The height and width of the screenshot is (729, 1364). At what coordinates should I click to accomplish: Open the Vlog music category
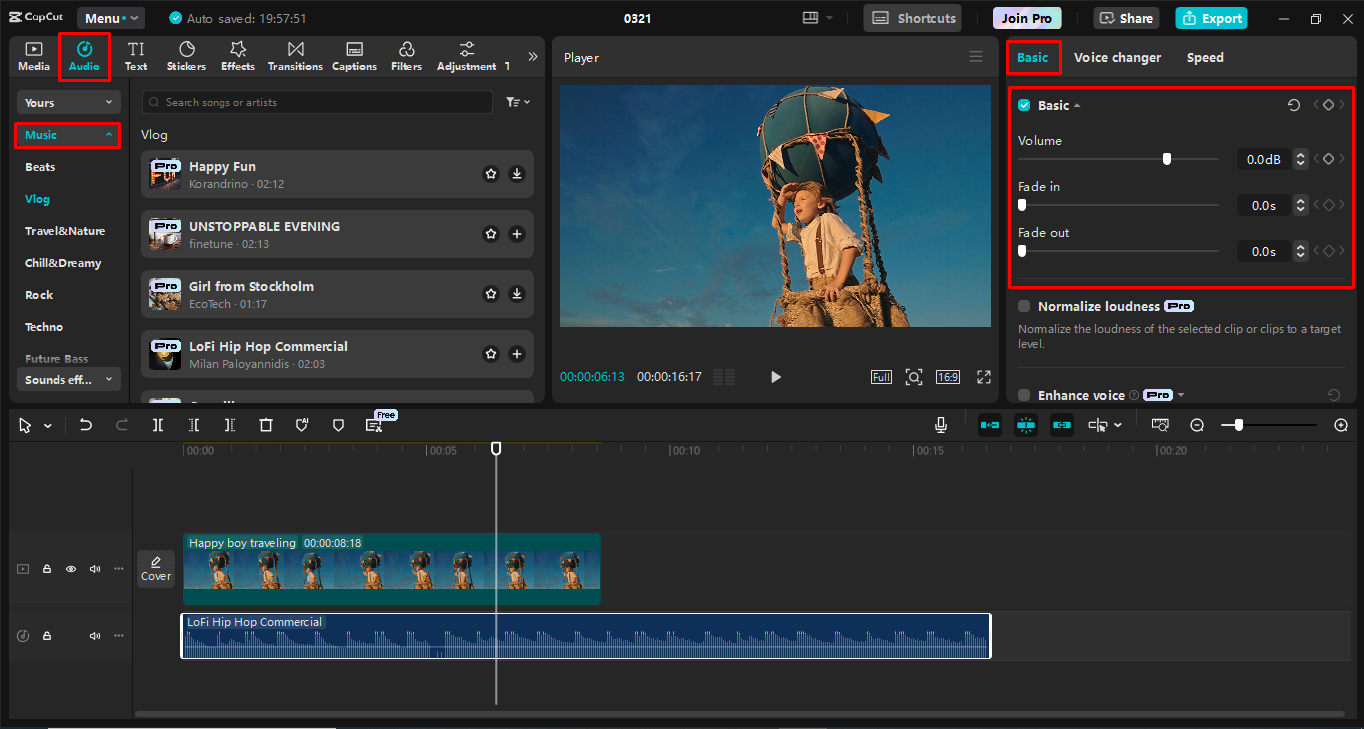[39, 199]
